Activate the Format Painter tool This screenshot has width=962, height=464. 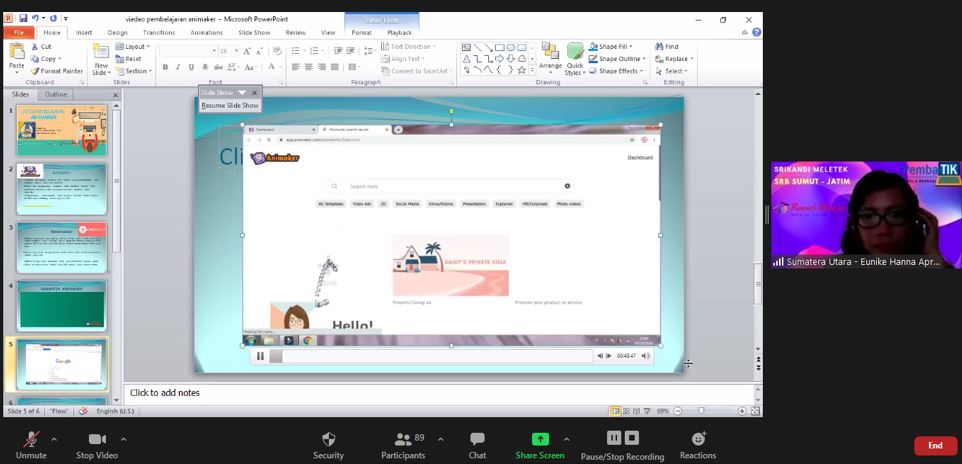pos(56,71)
